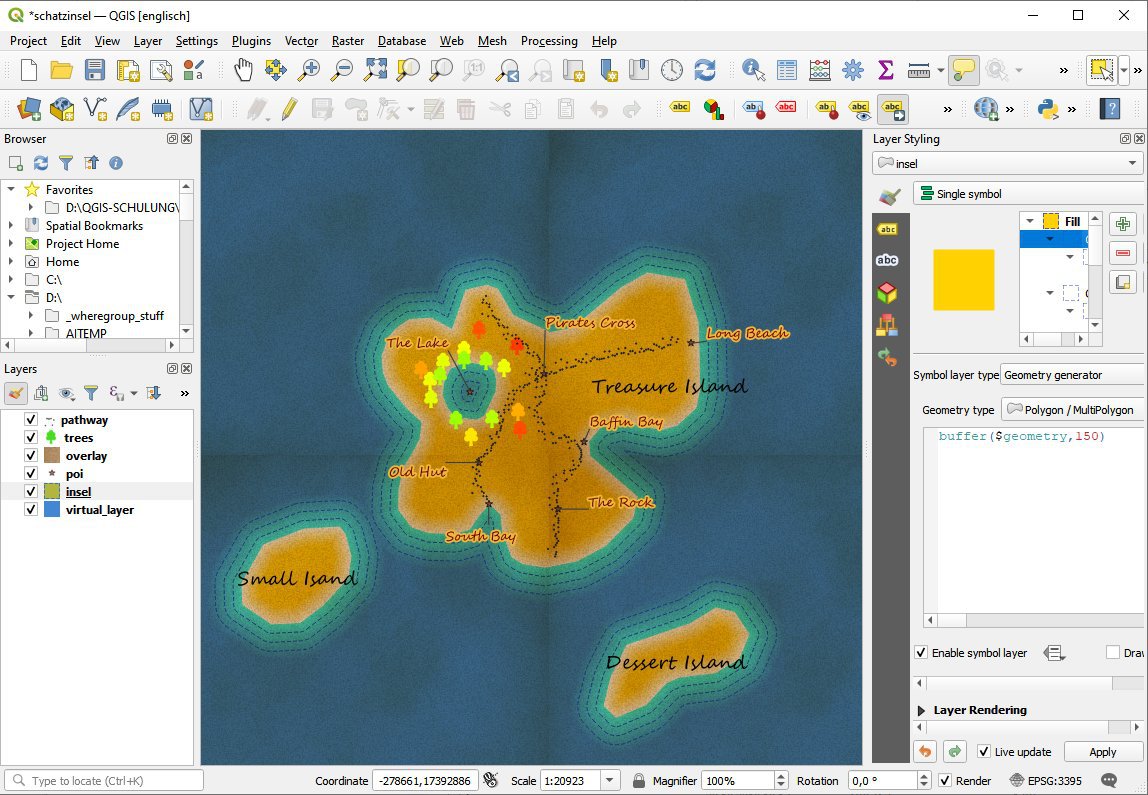Image resolution: width=1148 pixels, height=795 pixels.
Task: Open the 3D View tab in Layer Styling
Action: tap(886, 293)
